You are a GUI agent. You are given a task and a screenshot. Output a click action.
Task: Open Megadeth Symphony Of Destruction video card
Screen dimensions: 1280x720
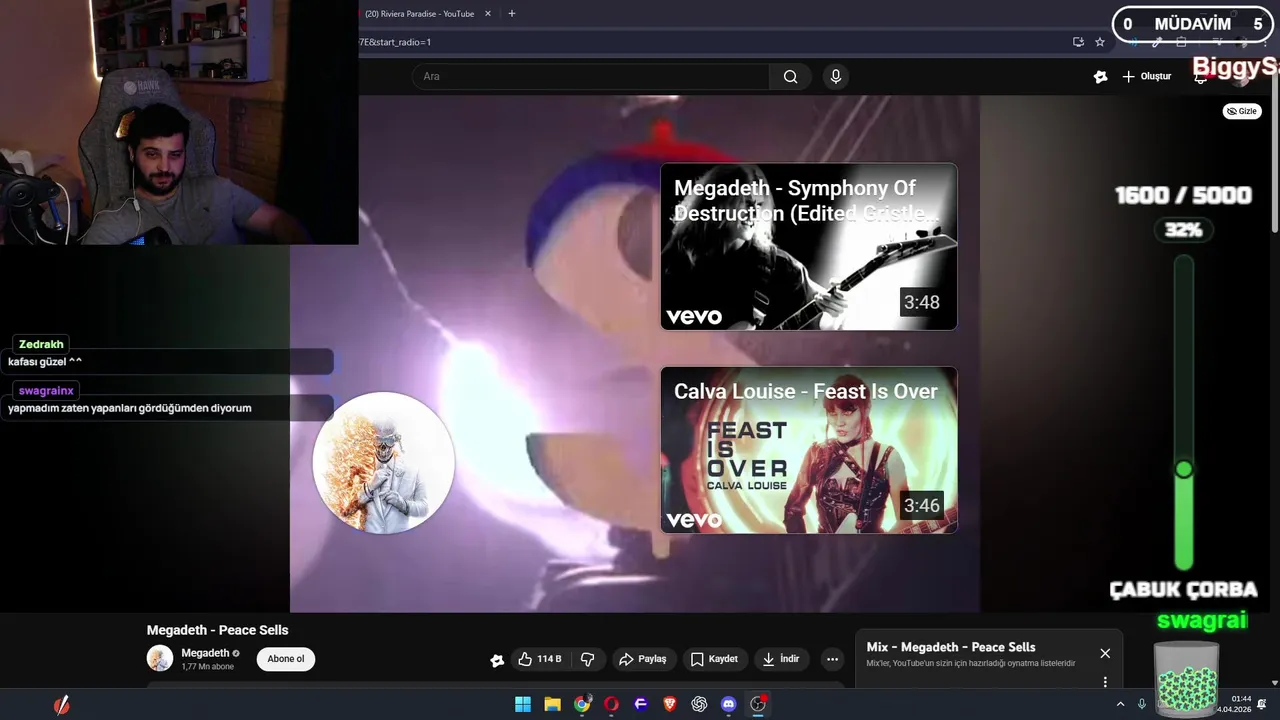(x=808, y=247)
